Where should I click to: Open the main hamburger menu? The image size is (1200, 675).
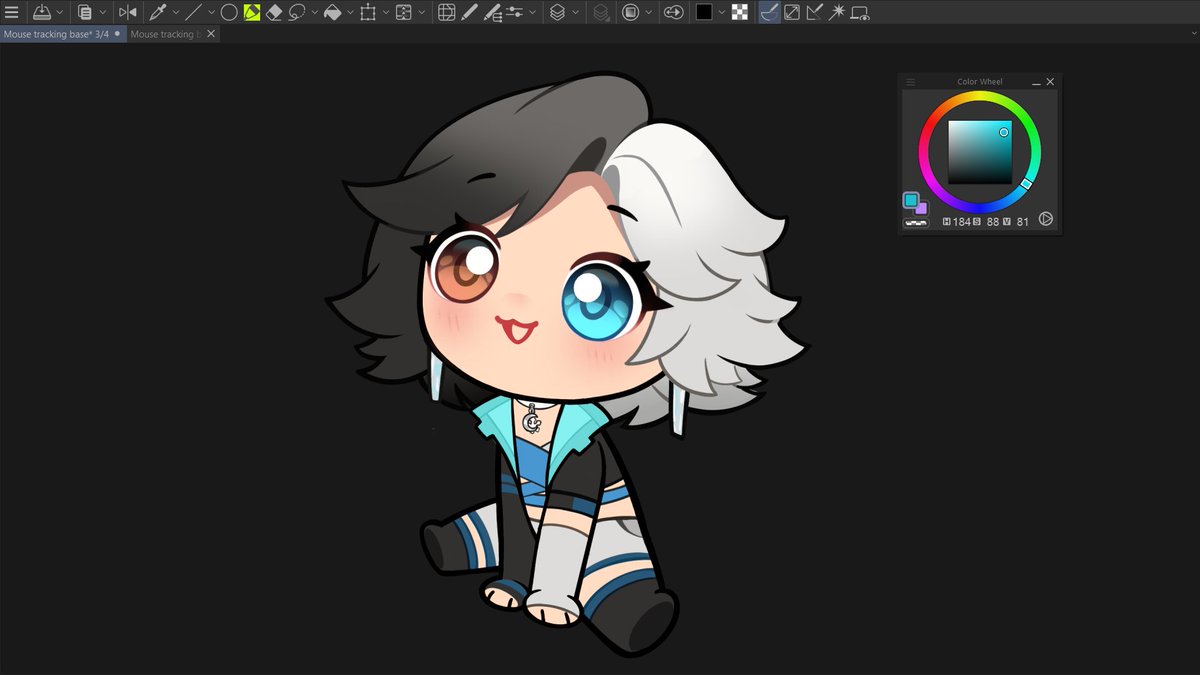tap(14, 11)
